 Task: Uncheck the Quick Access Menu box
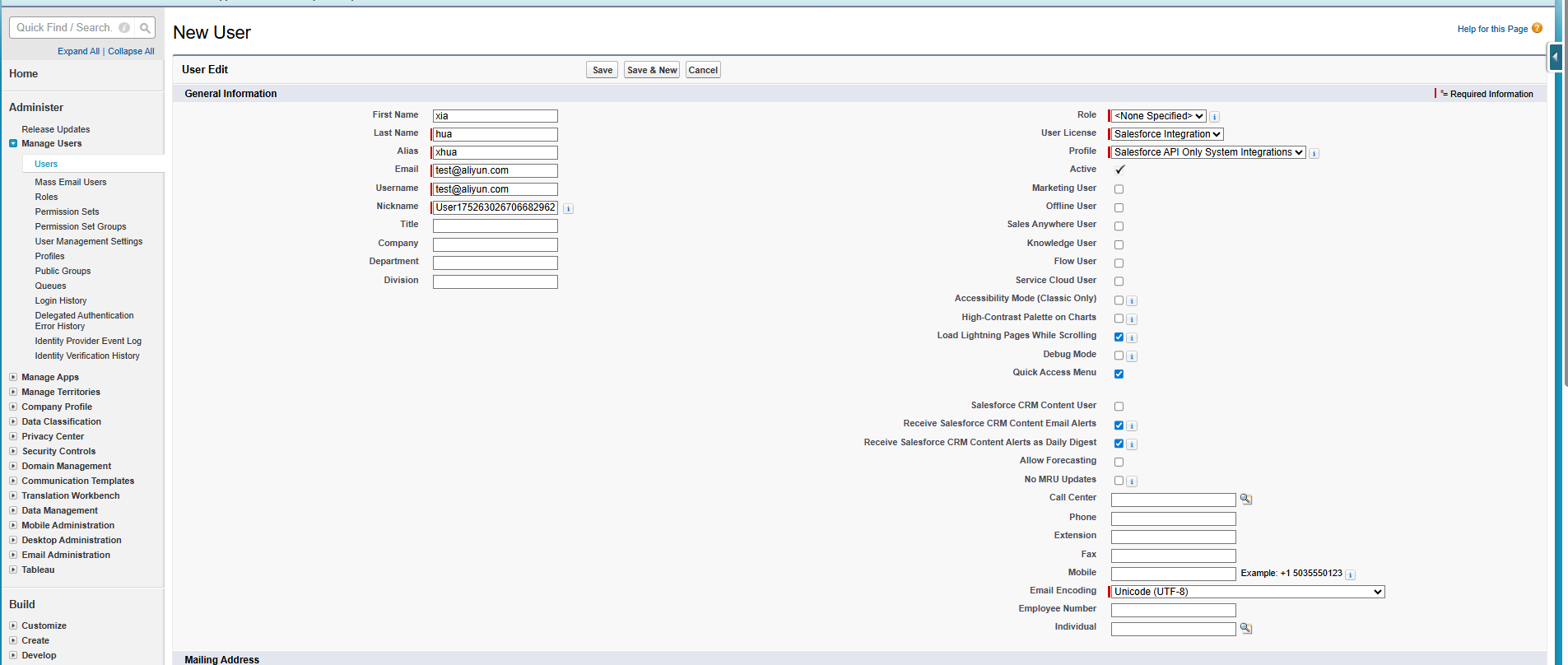1119,374
